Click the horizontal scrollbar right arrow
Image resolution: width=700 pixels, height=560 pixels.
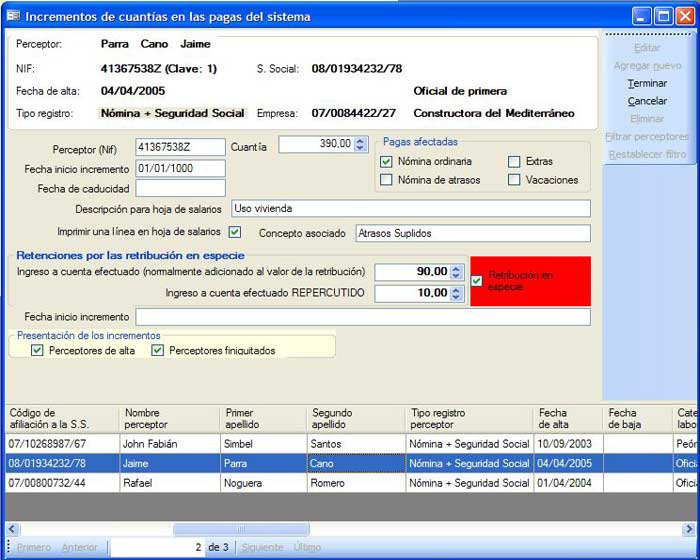pyautogui.click(x=692, y=529)
